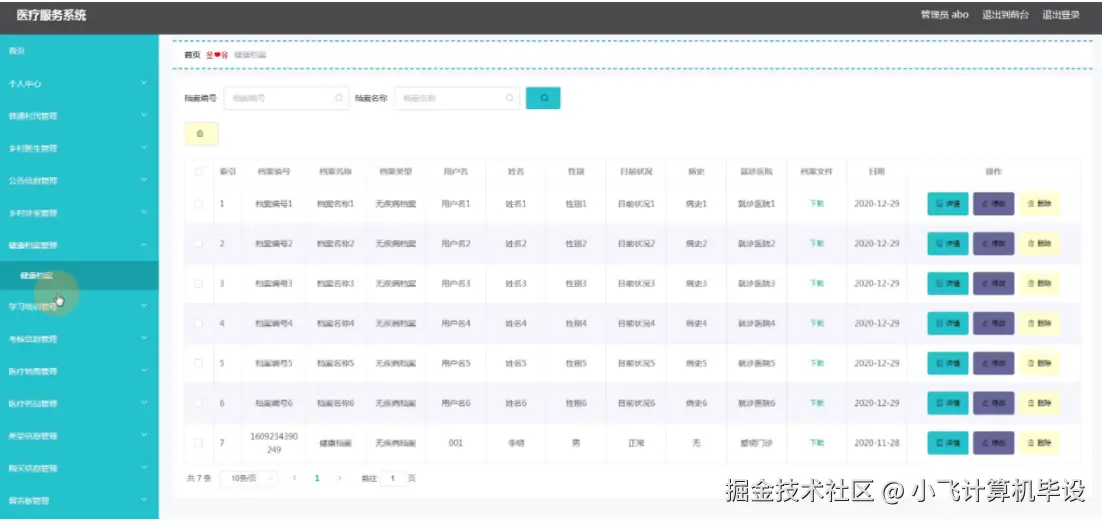Viewport: 1102px width, 521px height.
Task: Expand 医疗药品管理 chevron in sidebar
Action: click(144, 403)
